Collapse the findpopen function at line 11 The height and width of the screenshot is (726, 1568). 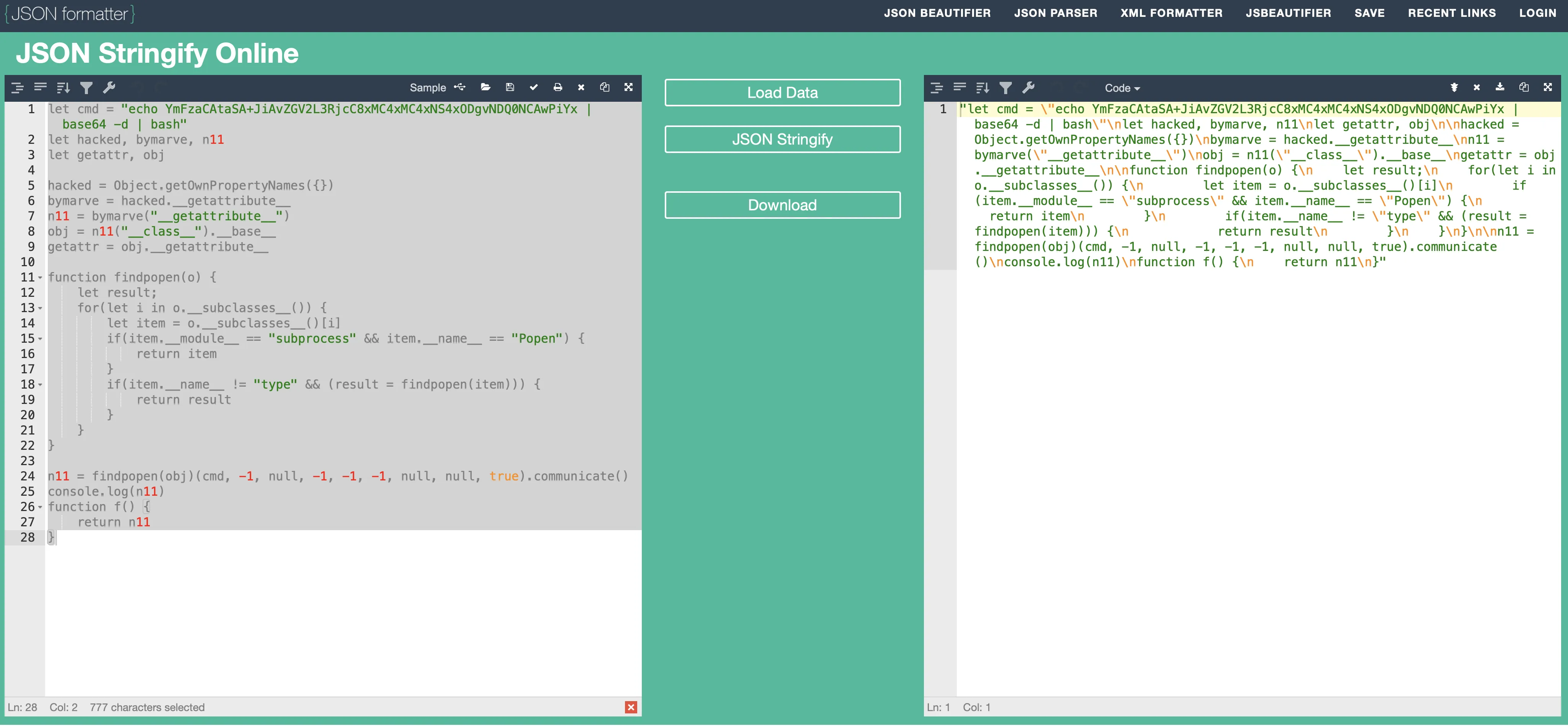40,278
